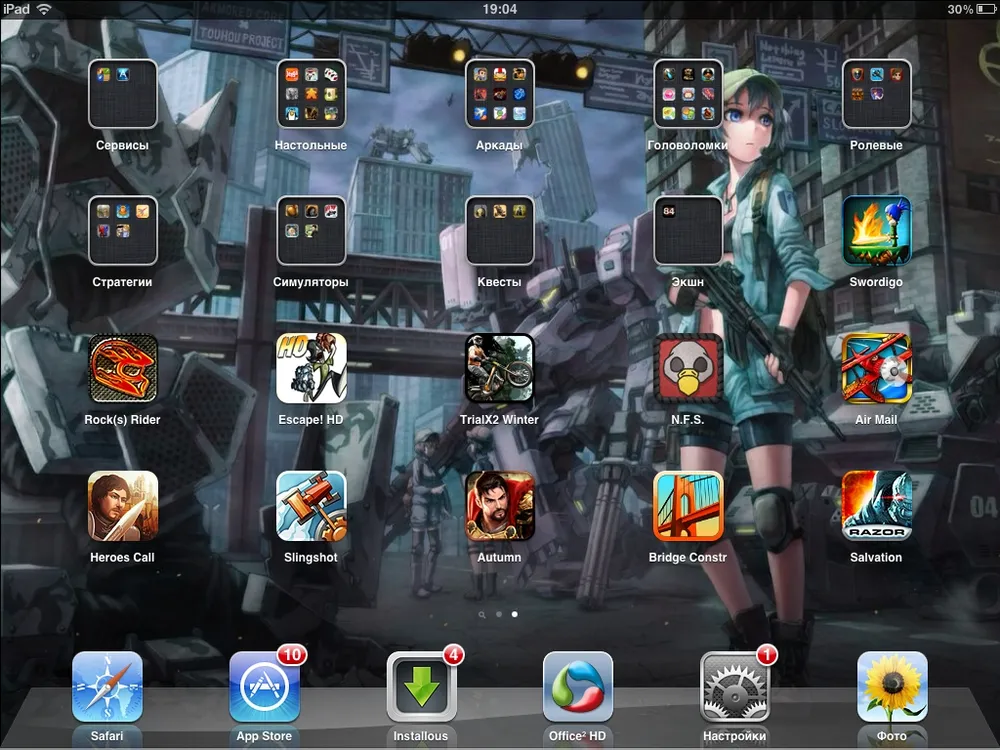
Task: Open the Escape! HD game
Action: coord(311,368)
